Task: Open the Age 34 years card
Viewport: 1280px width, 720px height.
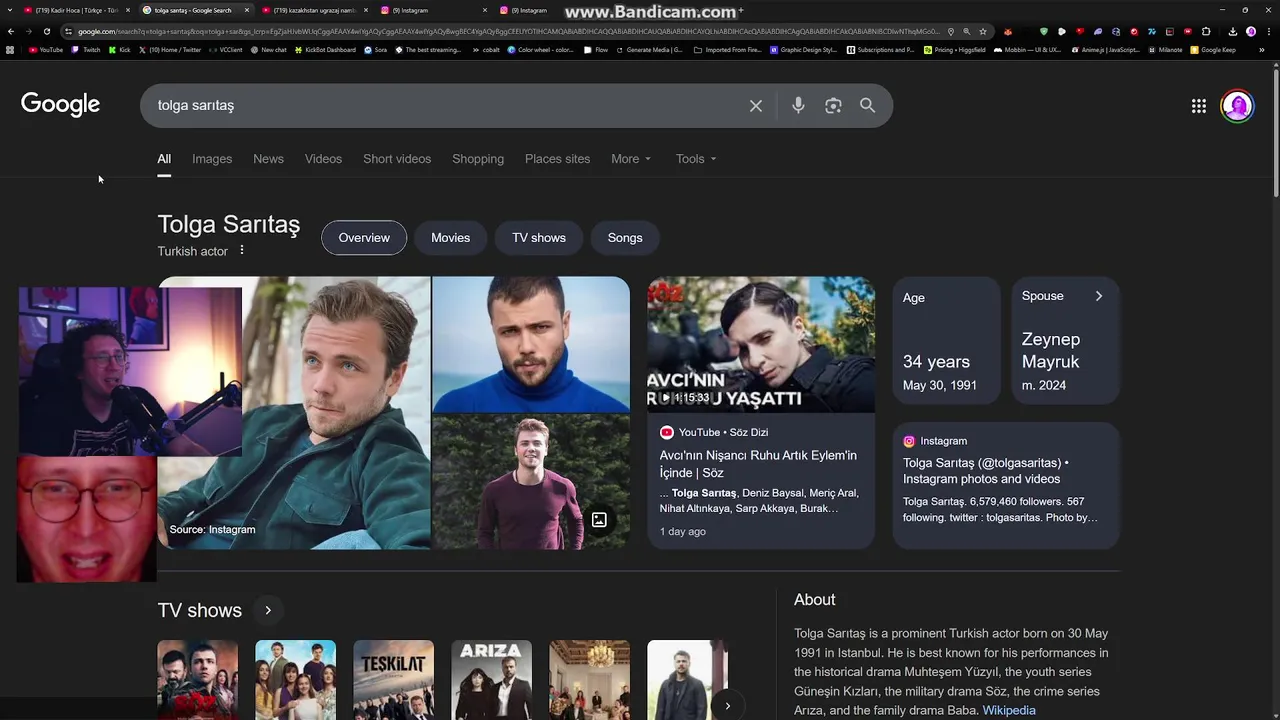Action: [946, 341]
